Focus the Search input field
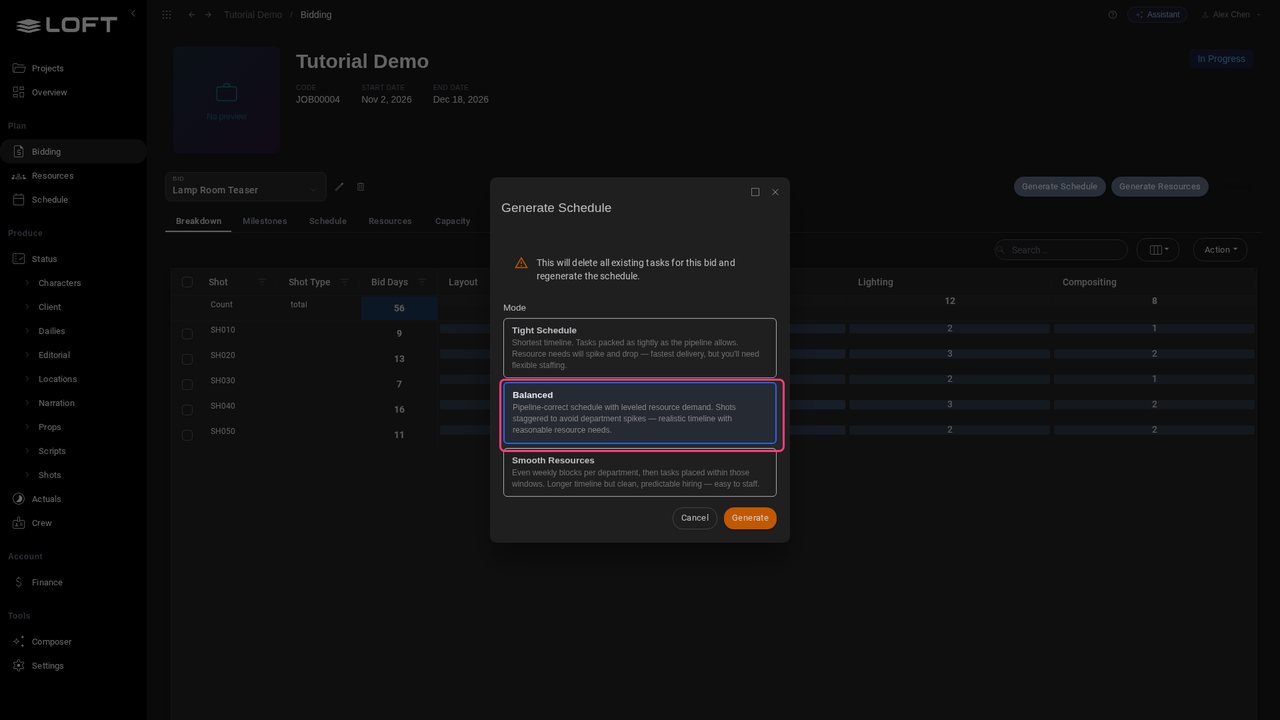Image resolution: width=1280 pixels, height=720 pixels. pyautogui.click(x=1061, y=250)
